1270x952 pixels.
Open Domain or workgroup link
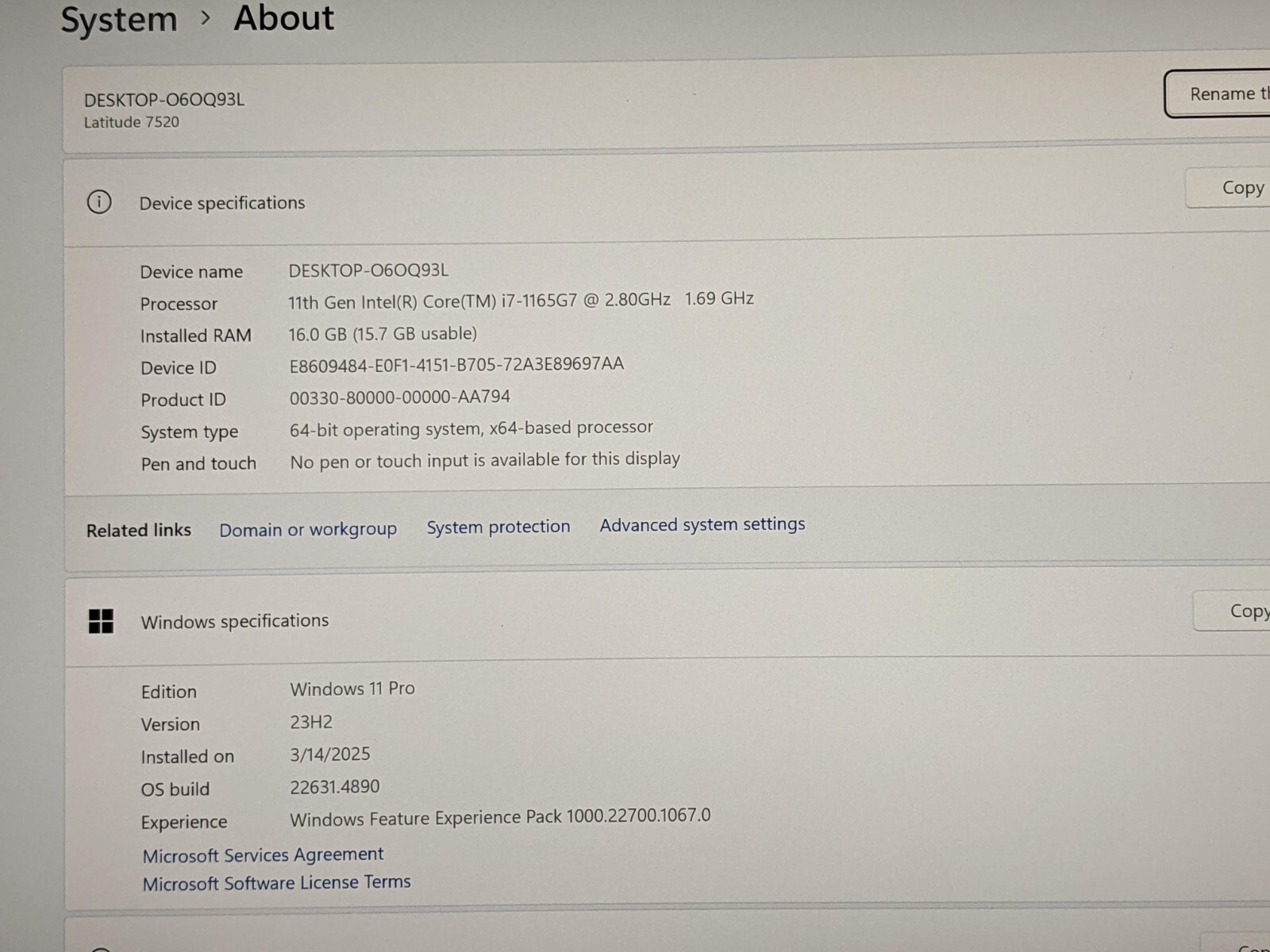pyautogui.click(x=308, y=529)
